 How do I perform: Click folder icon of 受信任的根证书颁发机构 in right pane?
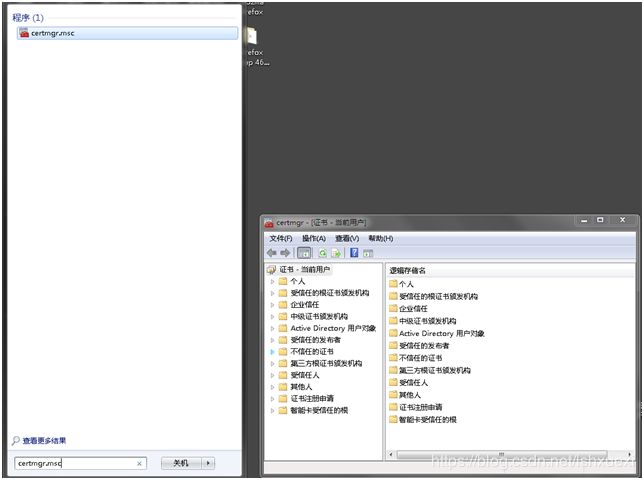393,296
